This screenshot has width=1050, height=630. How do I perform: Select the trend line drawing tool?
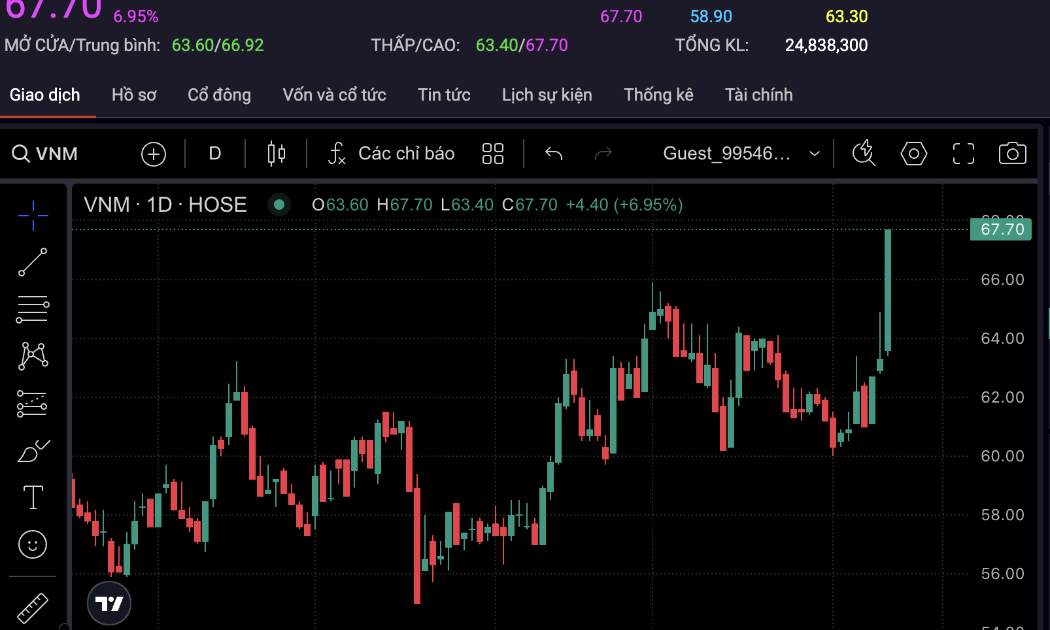[33, 262]
